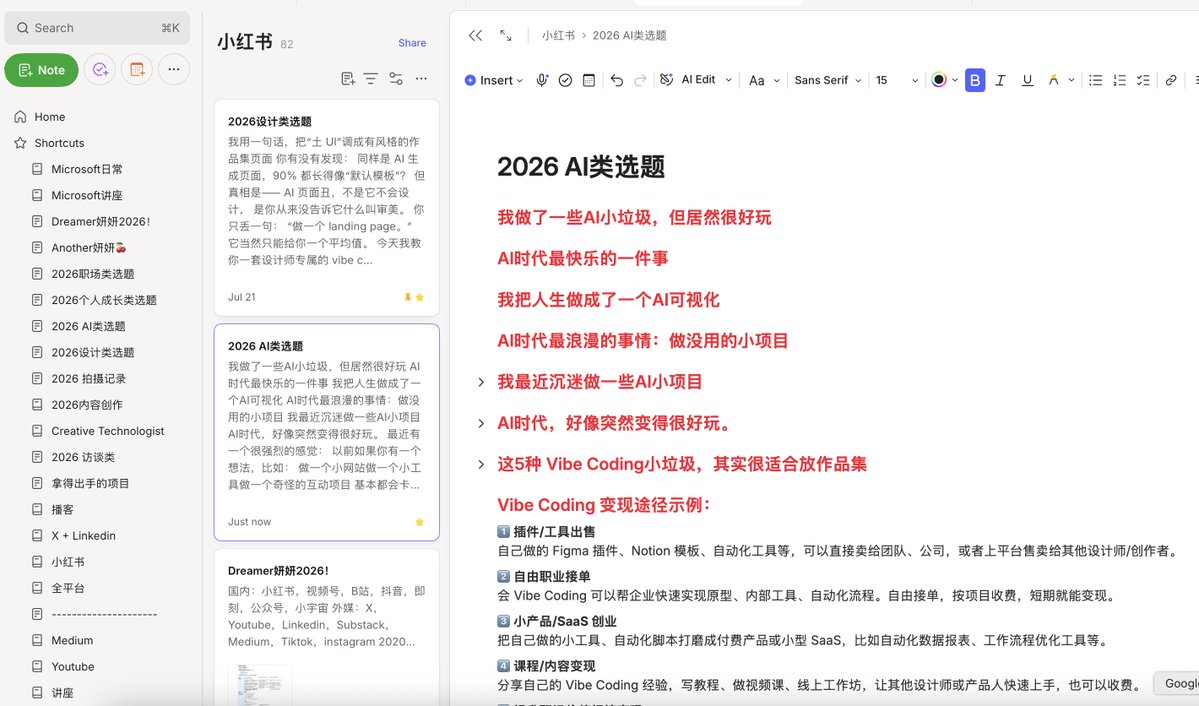
Task: Insert a task checkmark circle icon
Action: click(x=565, y=80)
